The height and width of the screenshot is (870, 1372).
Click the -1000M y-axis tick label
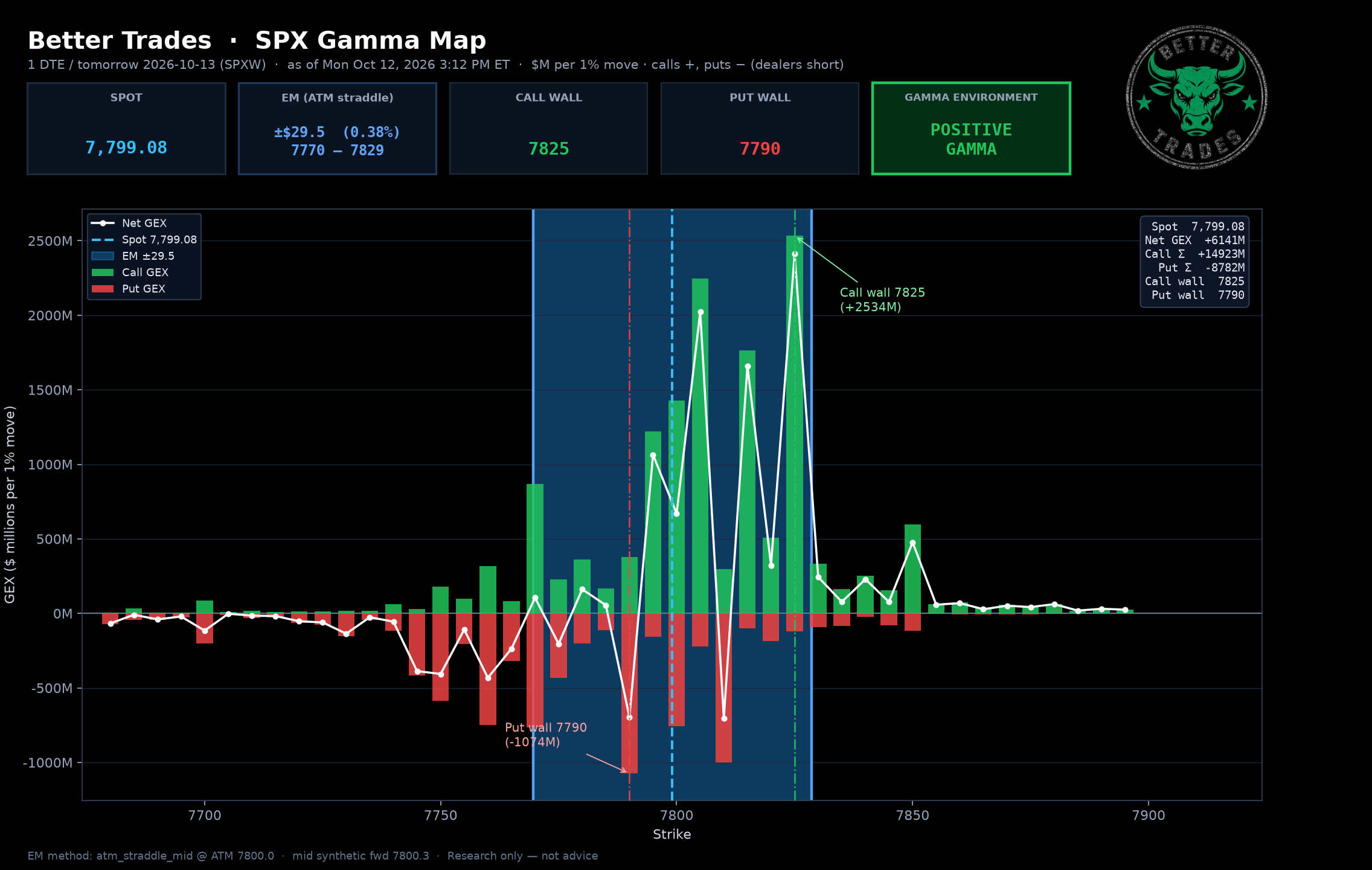pyautogui.click(x=48, y=763)
